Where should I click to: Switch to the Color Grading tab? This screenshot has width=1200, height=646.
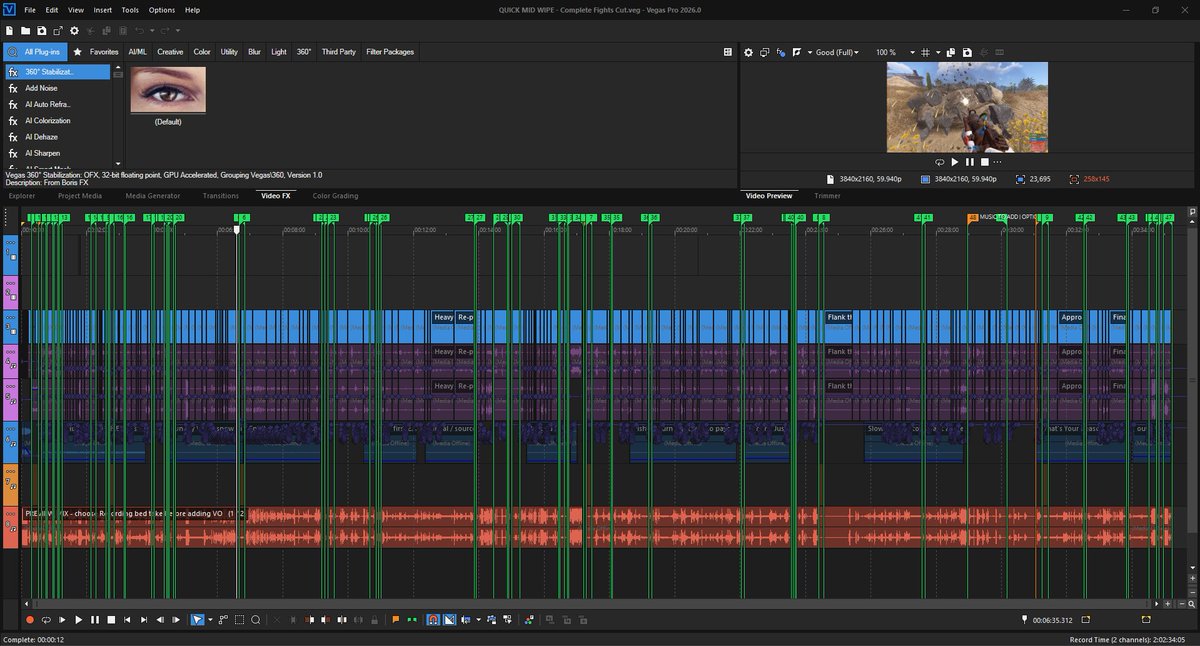pyautogui.click(x=335, y=196)
